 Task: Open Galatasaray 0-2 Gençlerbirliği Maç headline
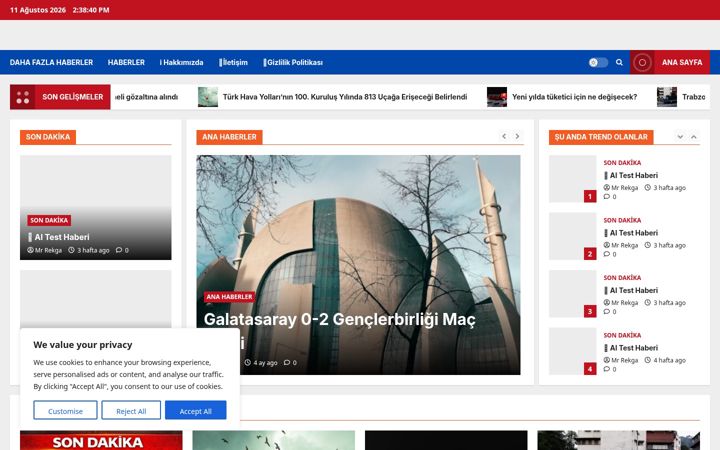tap(339, 319)
